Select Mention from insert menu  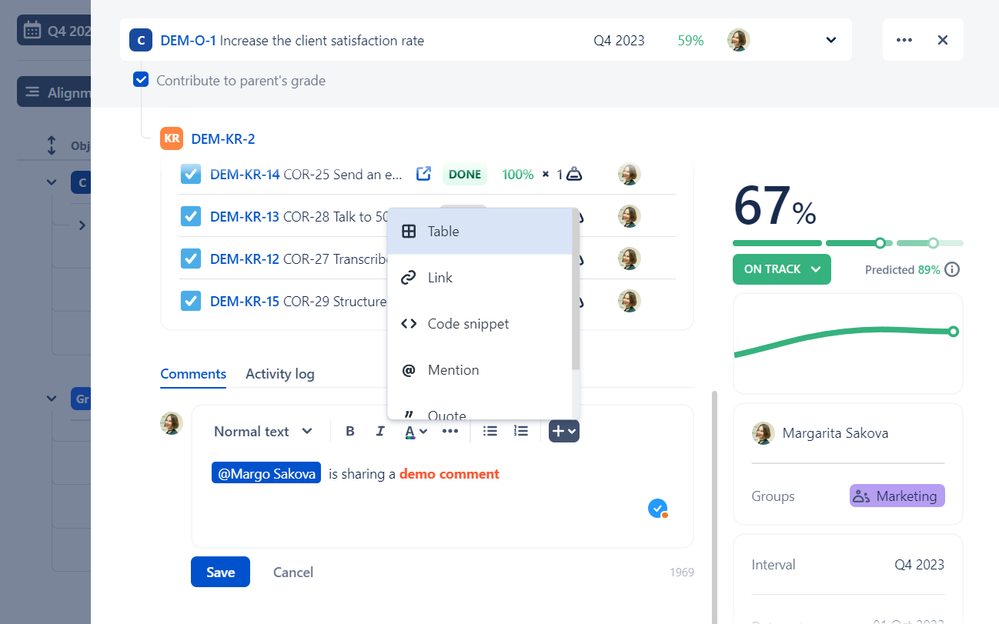(x=480, y=370)
